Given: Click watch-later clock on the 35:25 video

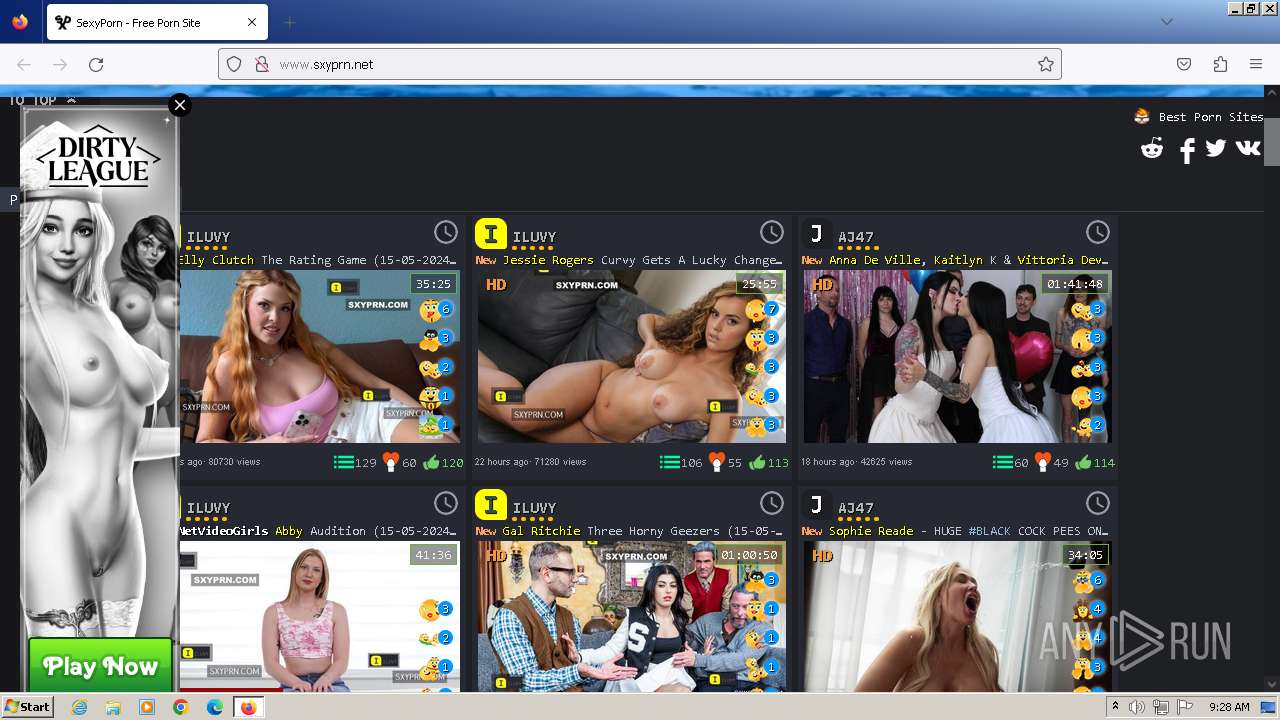Looking at the screenshot, I should 445,232.
